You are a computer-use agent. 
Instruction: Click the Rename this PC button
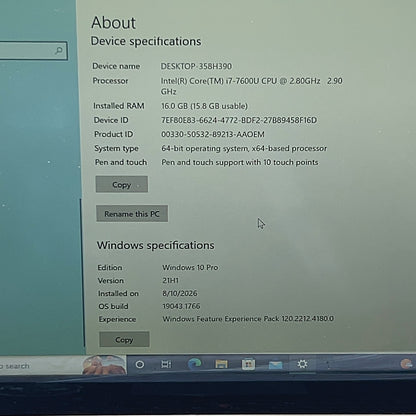coord(132,214)
